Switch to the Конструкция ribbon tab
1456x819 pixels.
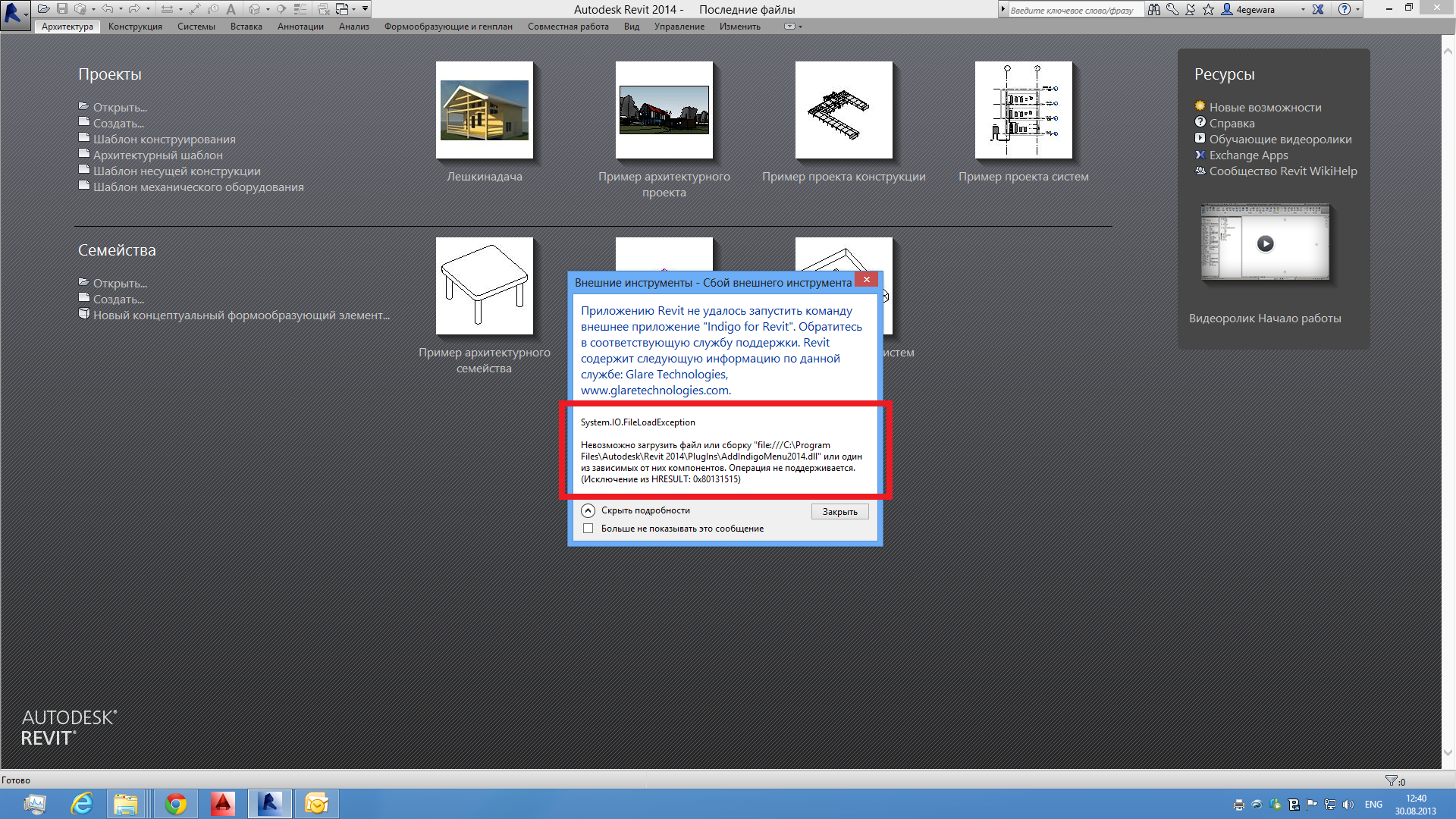pyautogui.click(x=135, y=27)
